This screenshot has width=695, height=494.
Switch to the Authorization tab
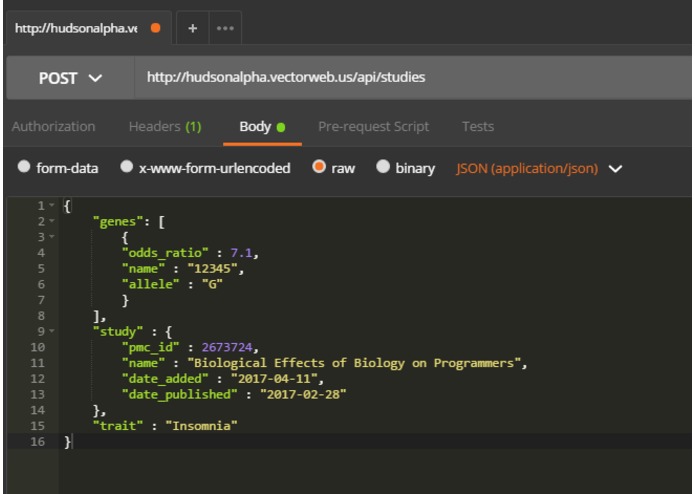(53, 127)
